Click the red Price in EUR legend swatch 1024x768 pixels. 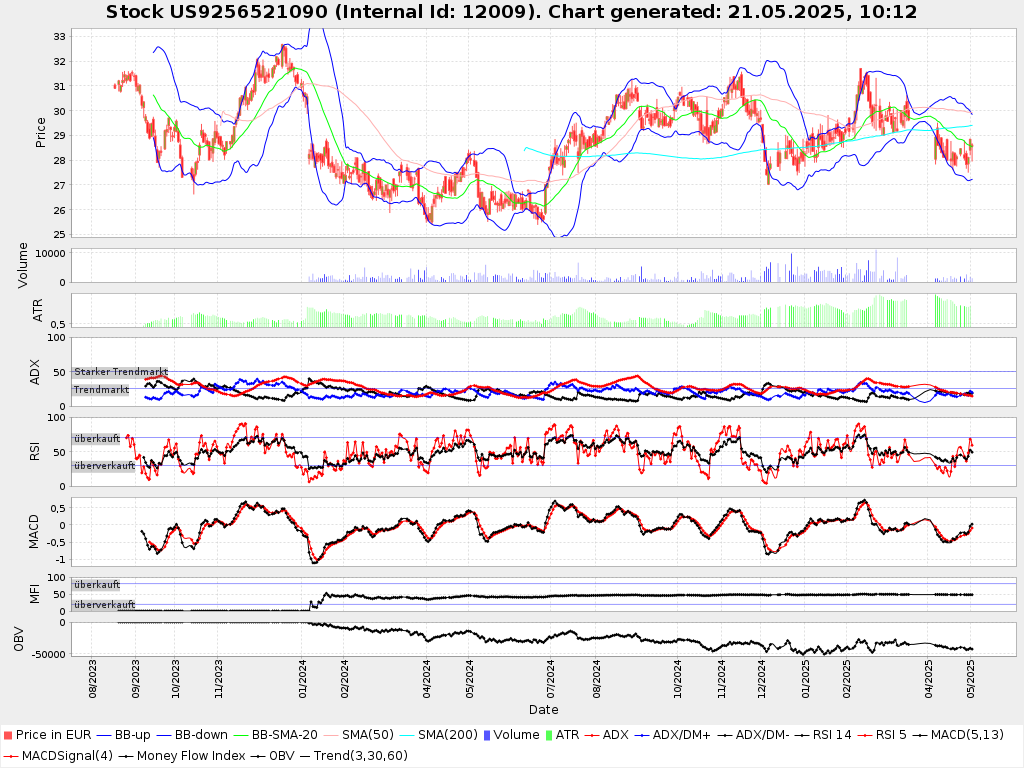pyautogui.click(x=8, y=735)
